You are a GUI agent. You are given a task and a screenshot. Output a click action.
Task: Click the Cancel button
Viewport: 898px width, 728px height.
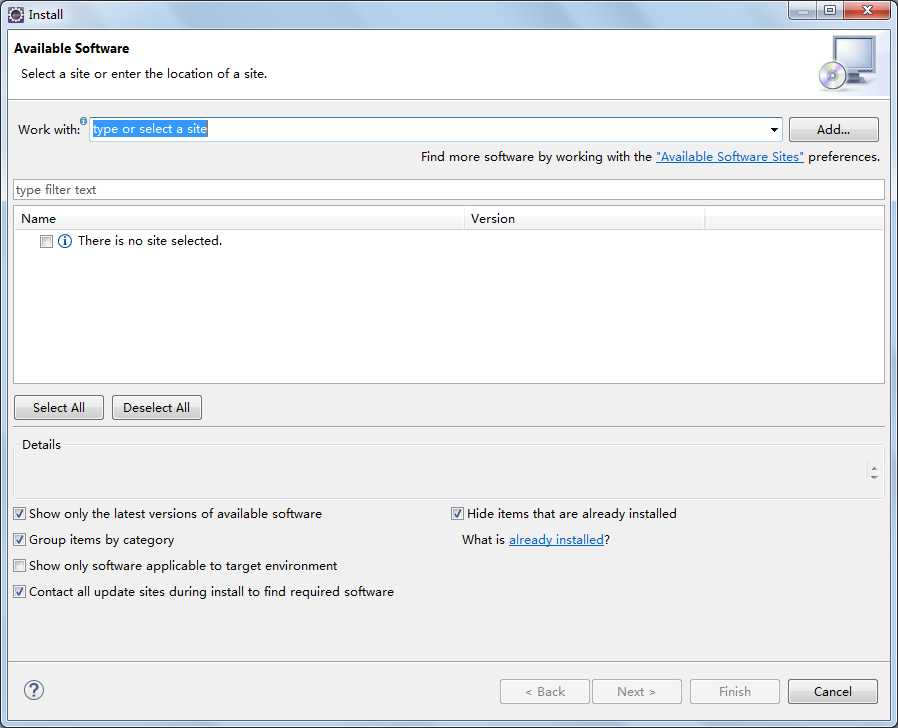(x=833, y=691)
